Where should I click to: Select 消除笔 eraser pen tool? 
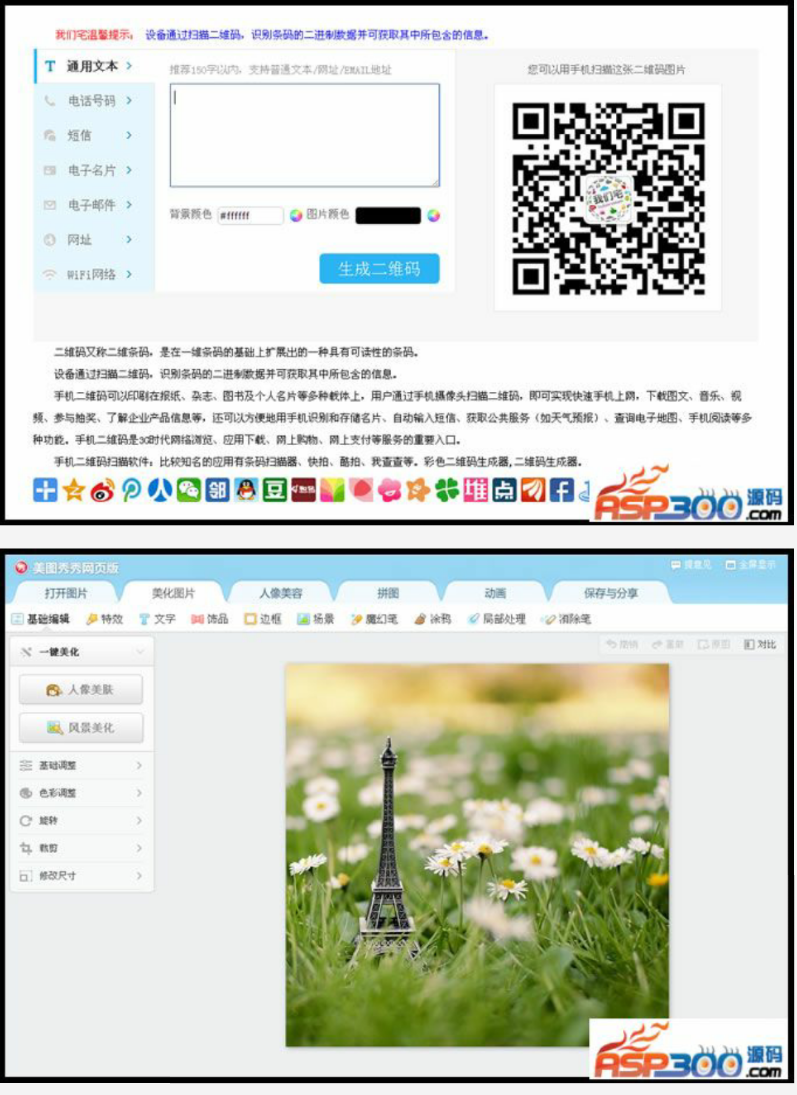coord(567,619)
